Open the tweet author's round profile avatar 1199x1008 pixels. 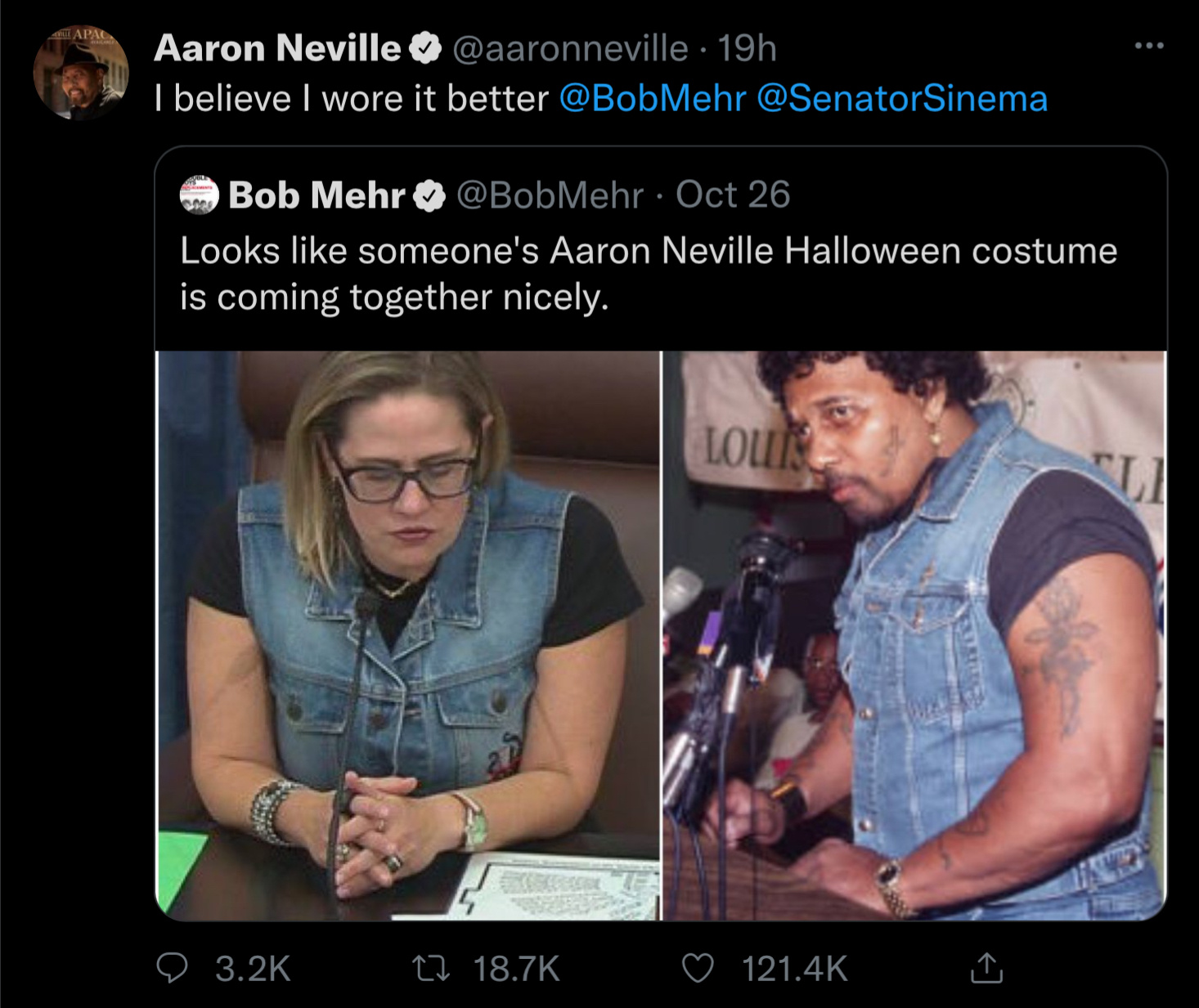pos(80,72)
